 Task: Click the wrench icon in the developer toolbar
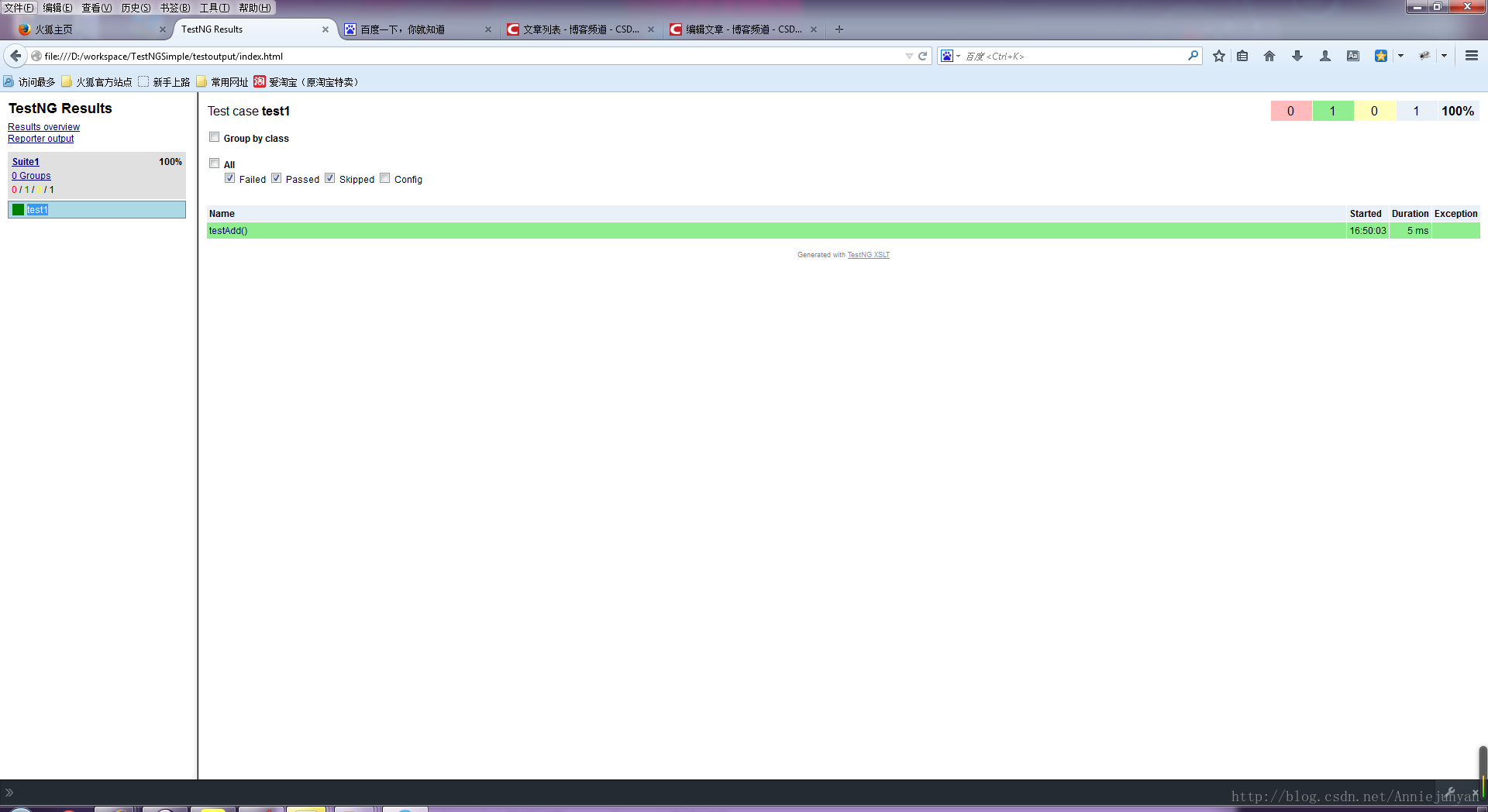point(1450,792)
